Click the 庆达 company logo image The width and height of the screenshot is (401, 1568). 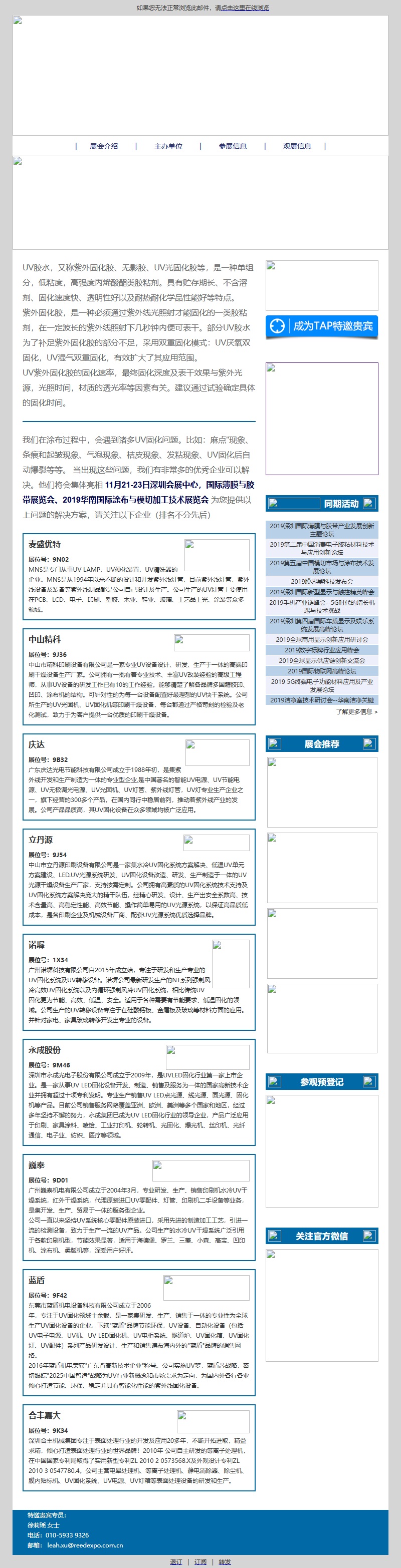click(217, 752)
